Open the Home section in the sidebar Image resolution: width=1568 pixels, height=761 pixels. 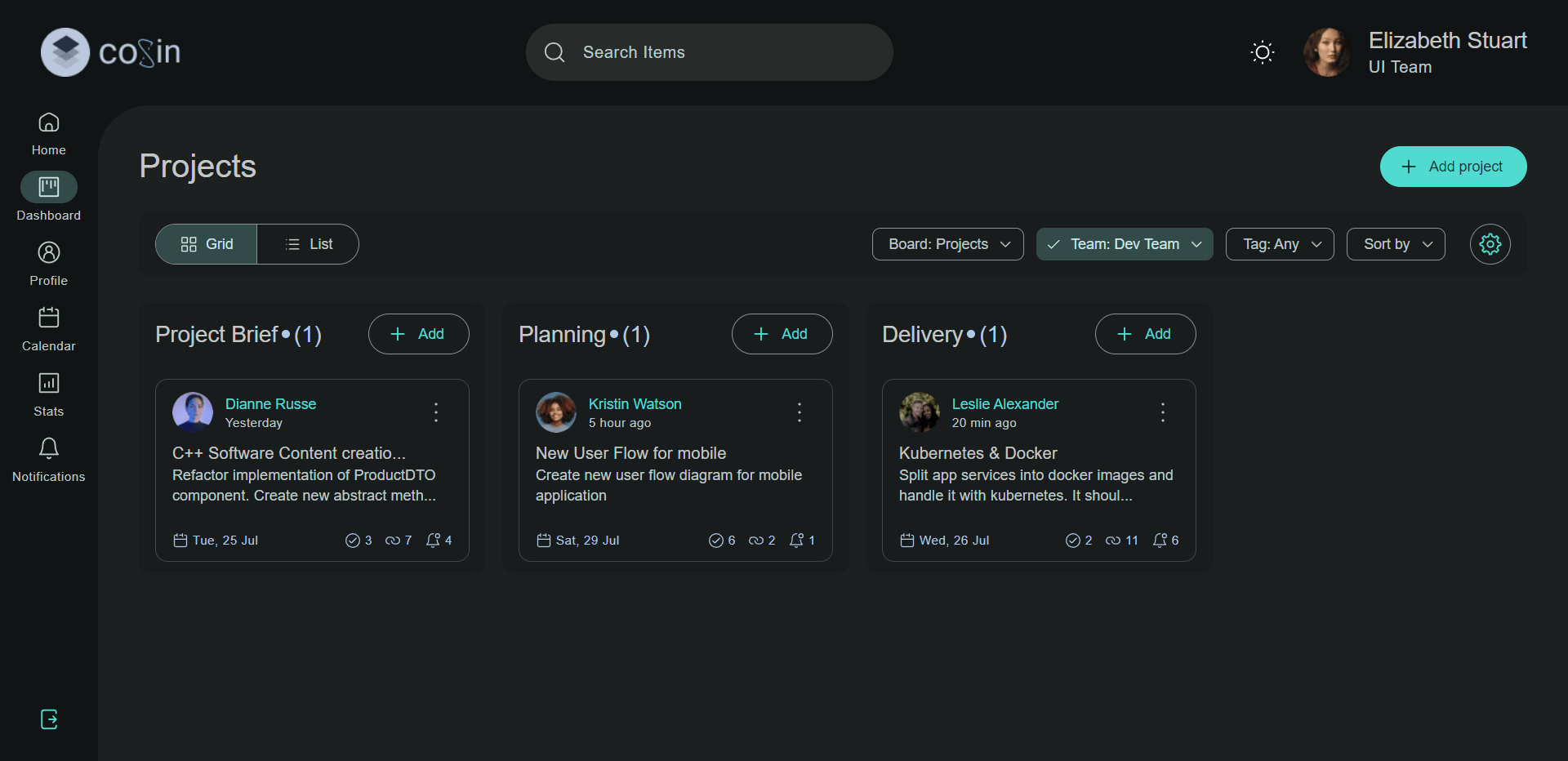point(47,133)
